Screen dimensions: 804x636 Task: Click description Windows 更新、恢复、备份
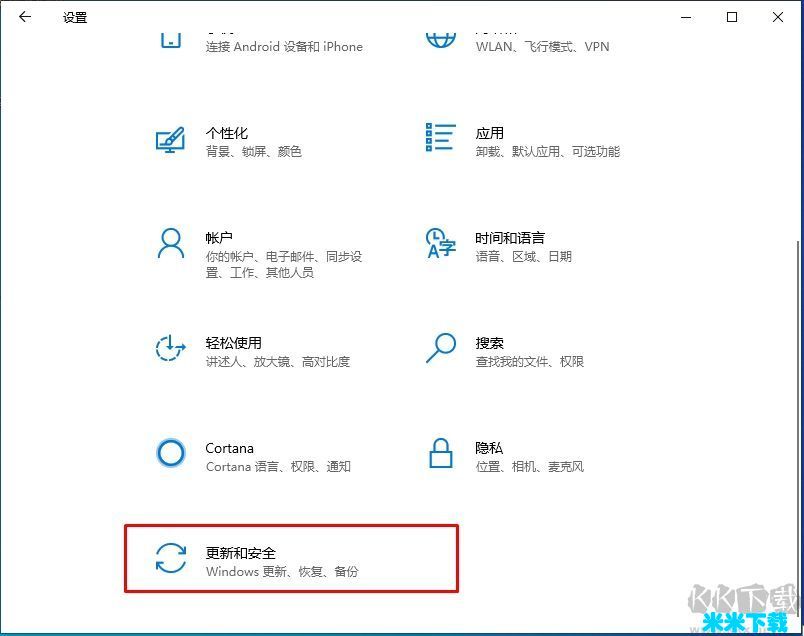(282, 571)
